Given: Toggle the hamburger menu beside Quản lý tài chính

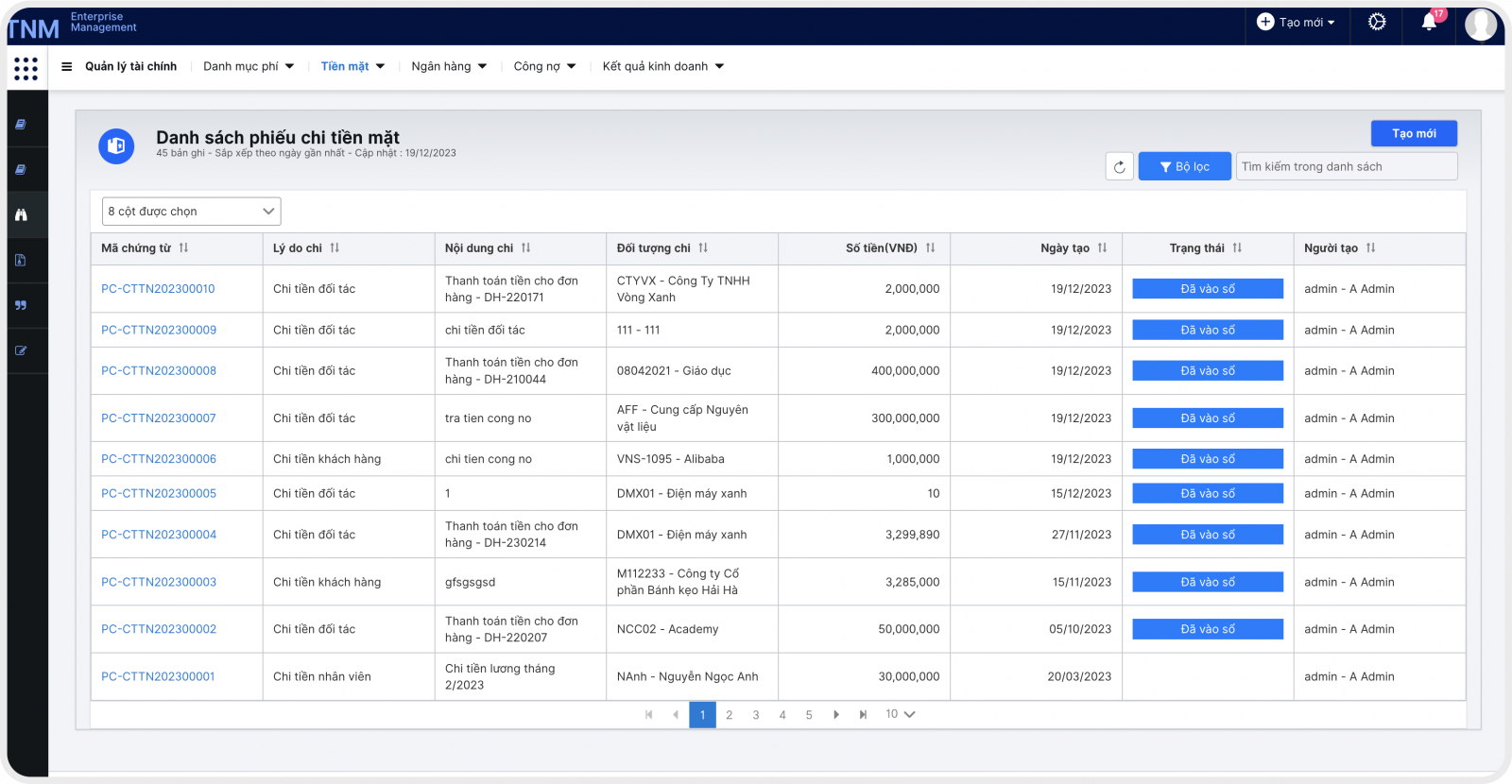Looking at the screenshot, I should pyautogui.click(x=67, y=67).
